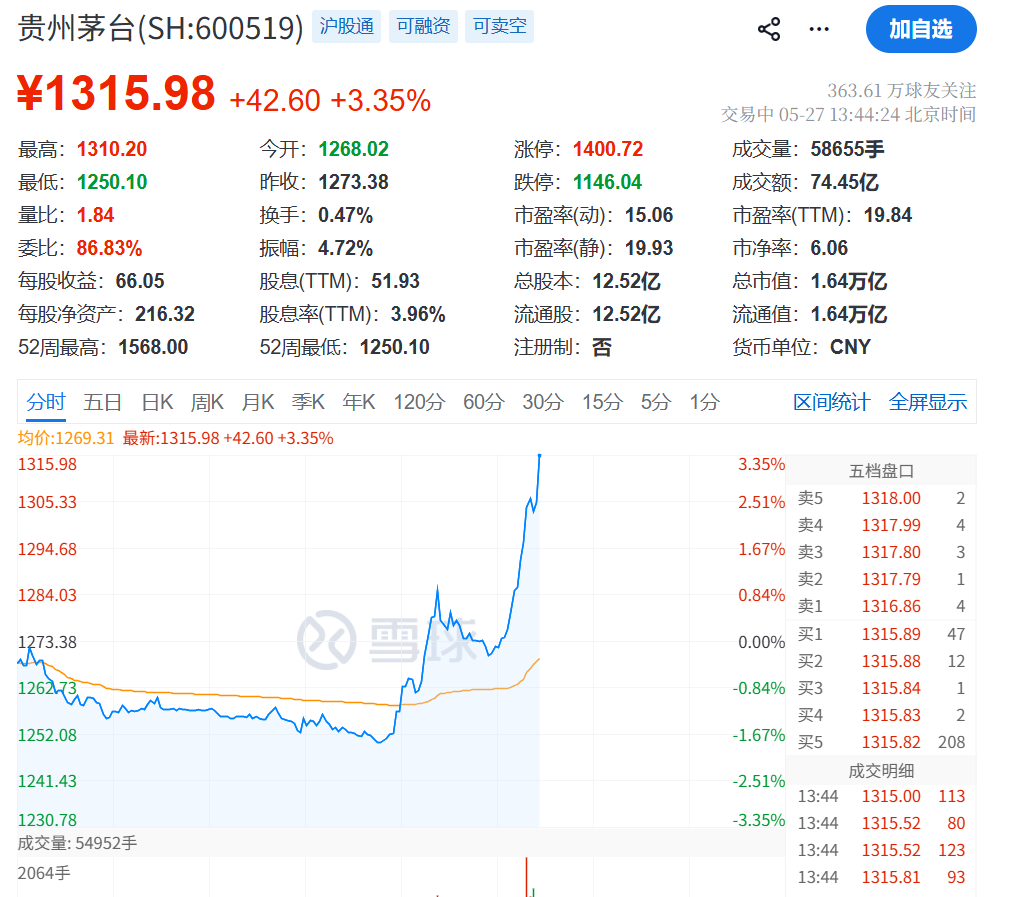Switch to the 年K chart tab
This screenshot has height=897, width=1011.
tap(358, 402)
